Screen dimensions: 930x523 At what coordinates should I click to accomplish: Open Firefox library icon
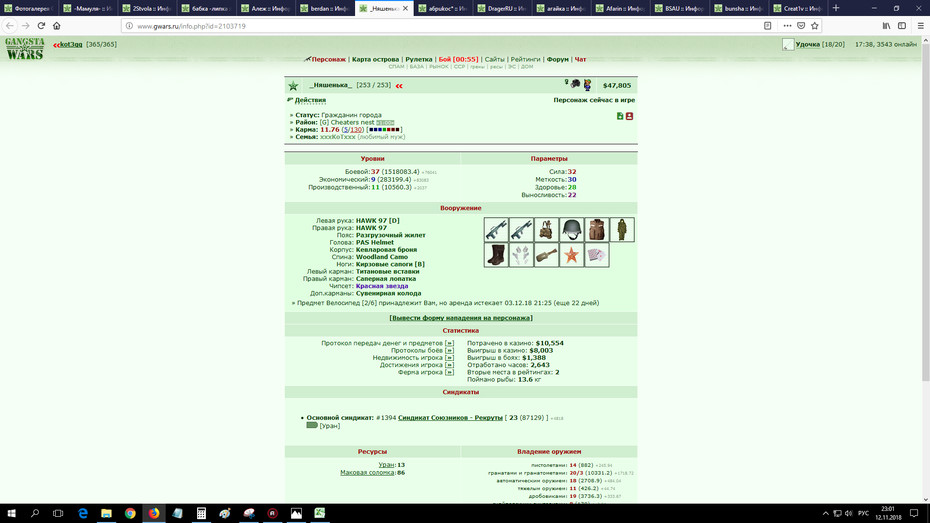(x=886, y=25)
